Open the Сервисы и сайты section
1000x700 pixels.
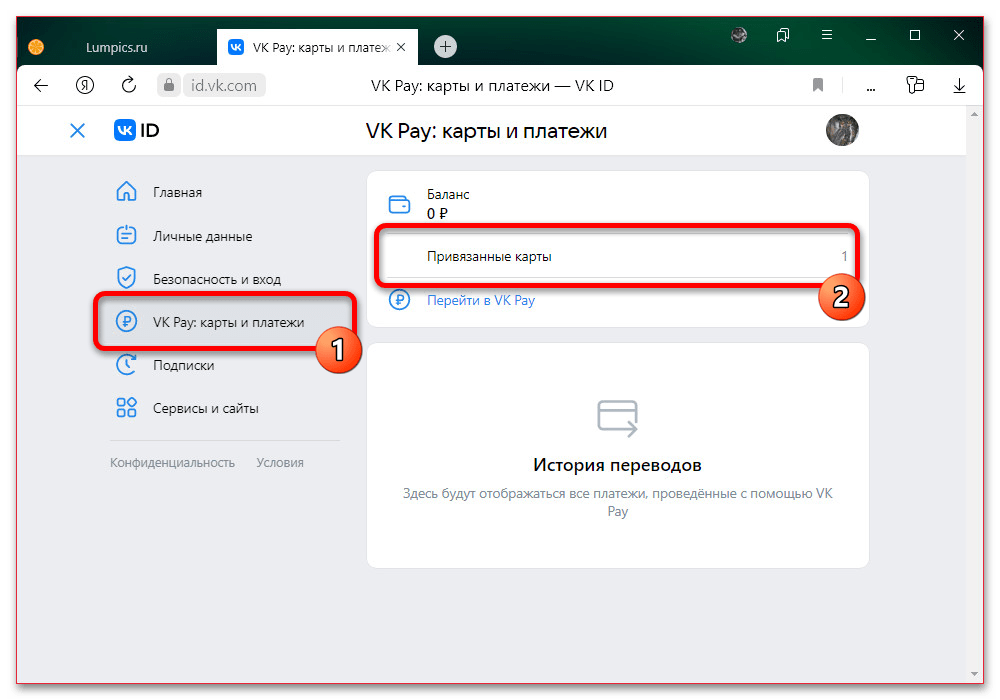(x=205, y=409)
